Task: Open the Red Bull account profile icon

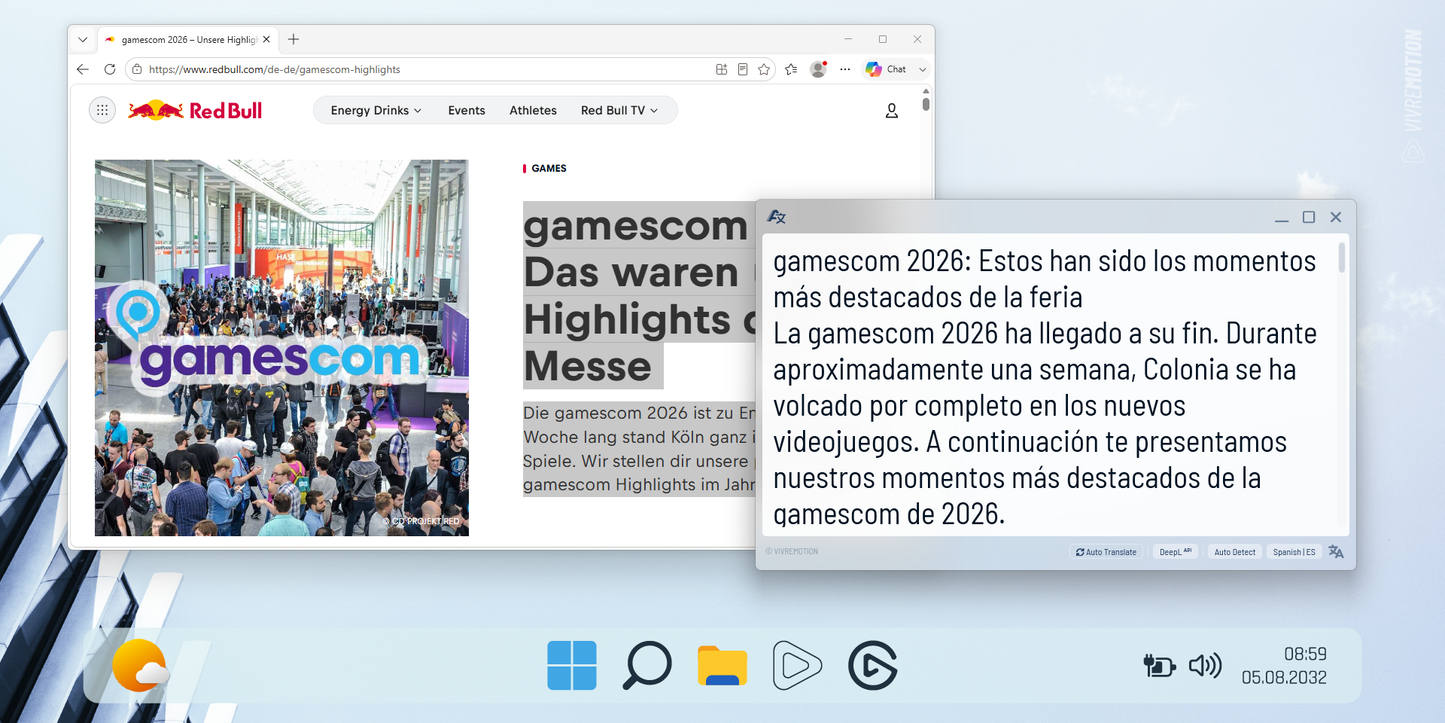Action: tap(891, 111)
